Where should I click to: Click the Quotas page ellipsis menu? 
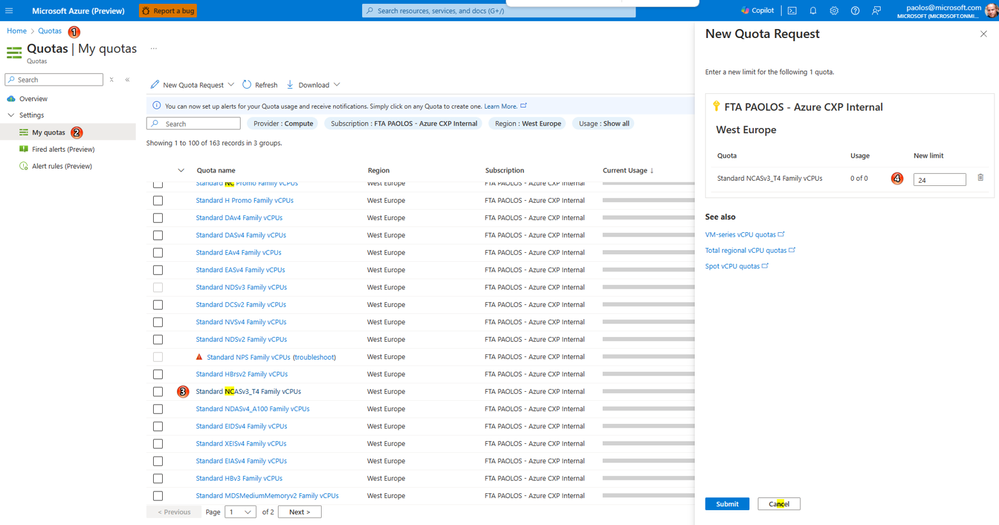click(154, 48)
